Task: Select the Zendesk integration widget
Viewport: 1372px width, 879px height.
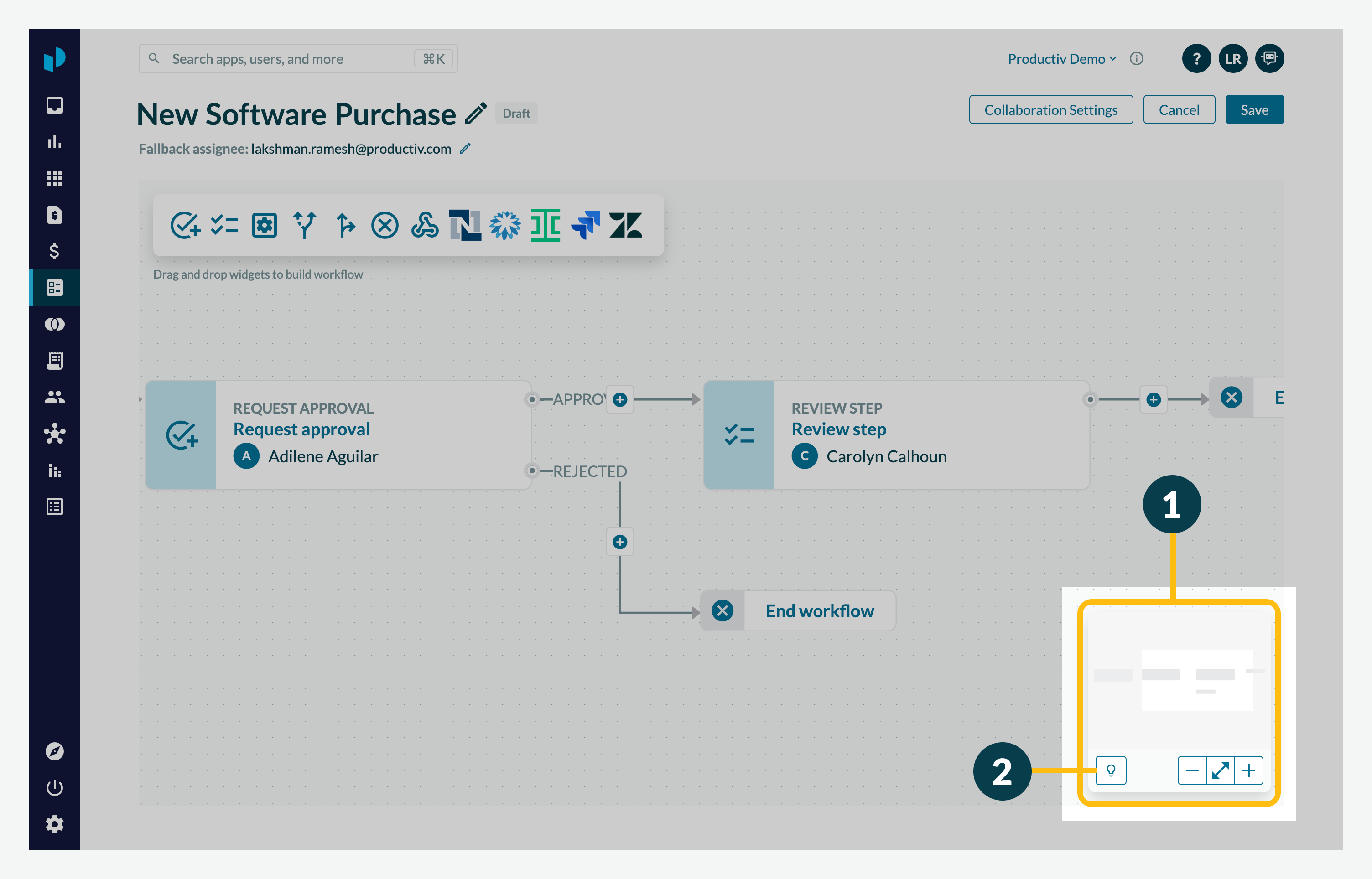Action: 625,225
